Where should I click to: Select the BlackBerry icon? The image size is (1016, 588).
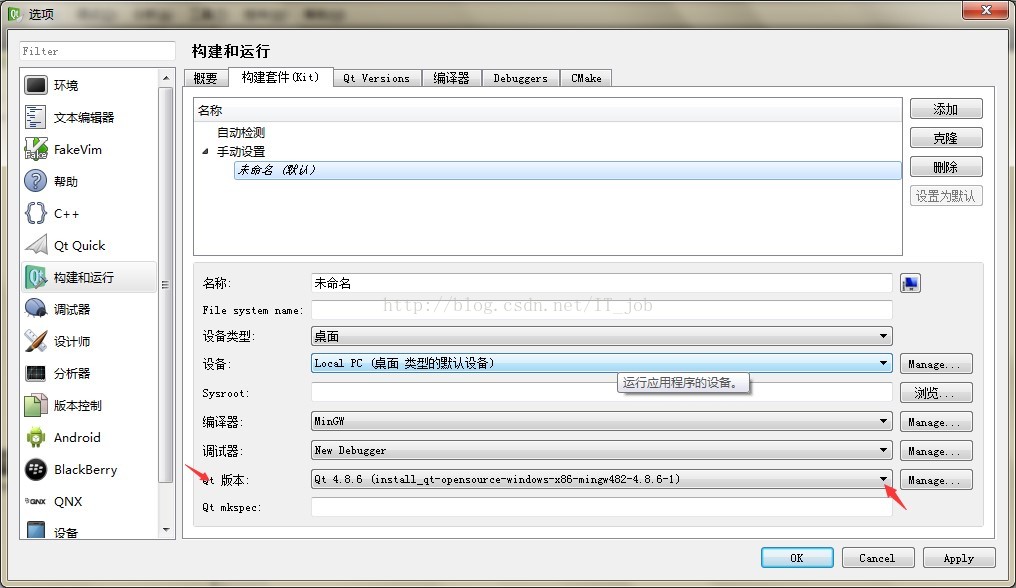tap(36, 469)
